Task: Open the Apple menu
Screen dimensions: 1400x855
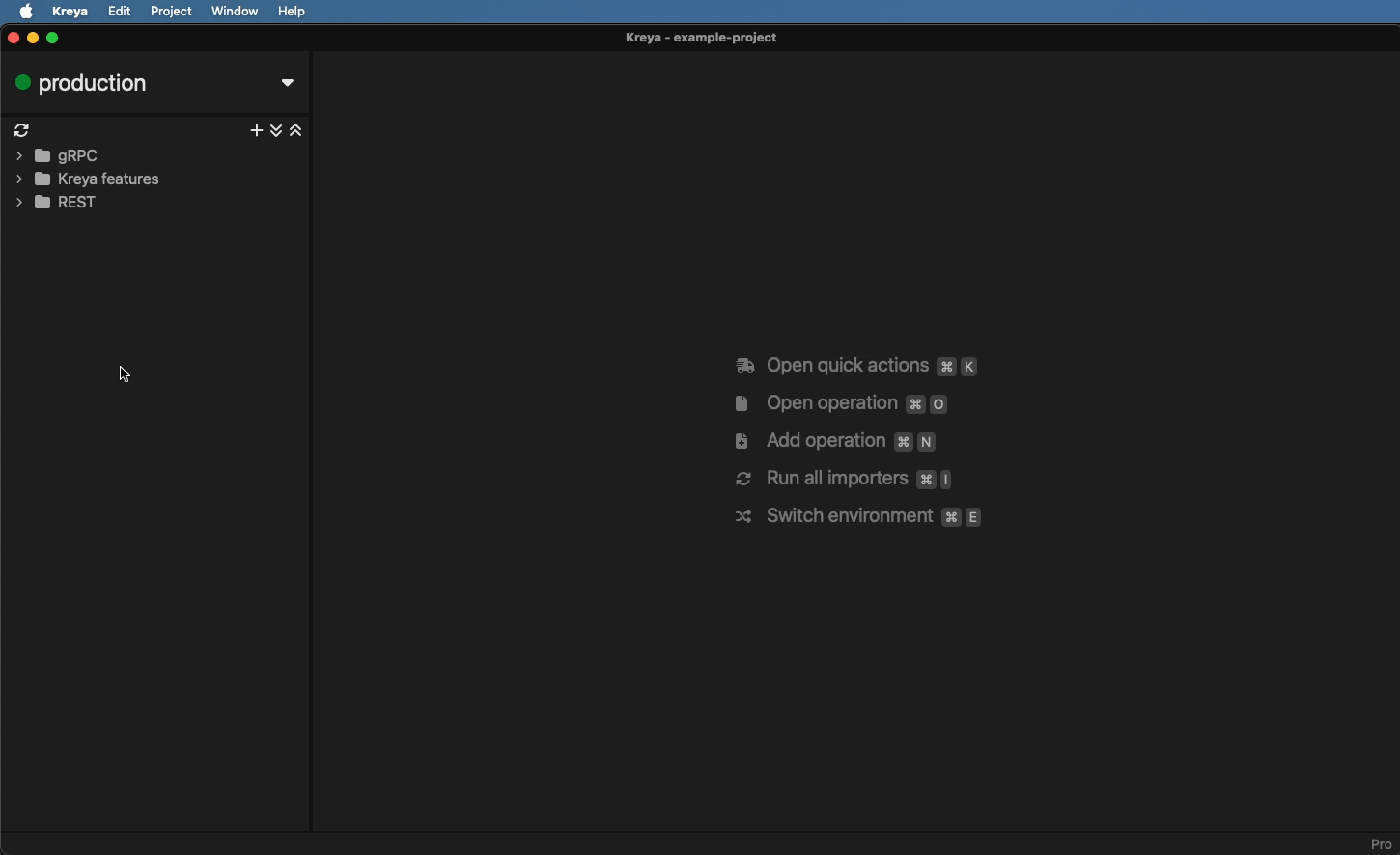Action: 26,12
